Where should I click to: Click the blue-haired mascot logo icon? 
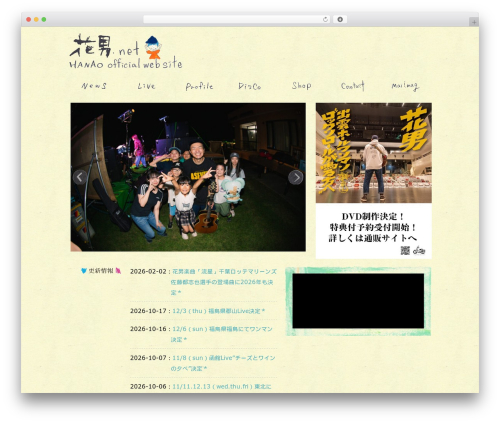click(x=153, y=47)
